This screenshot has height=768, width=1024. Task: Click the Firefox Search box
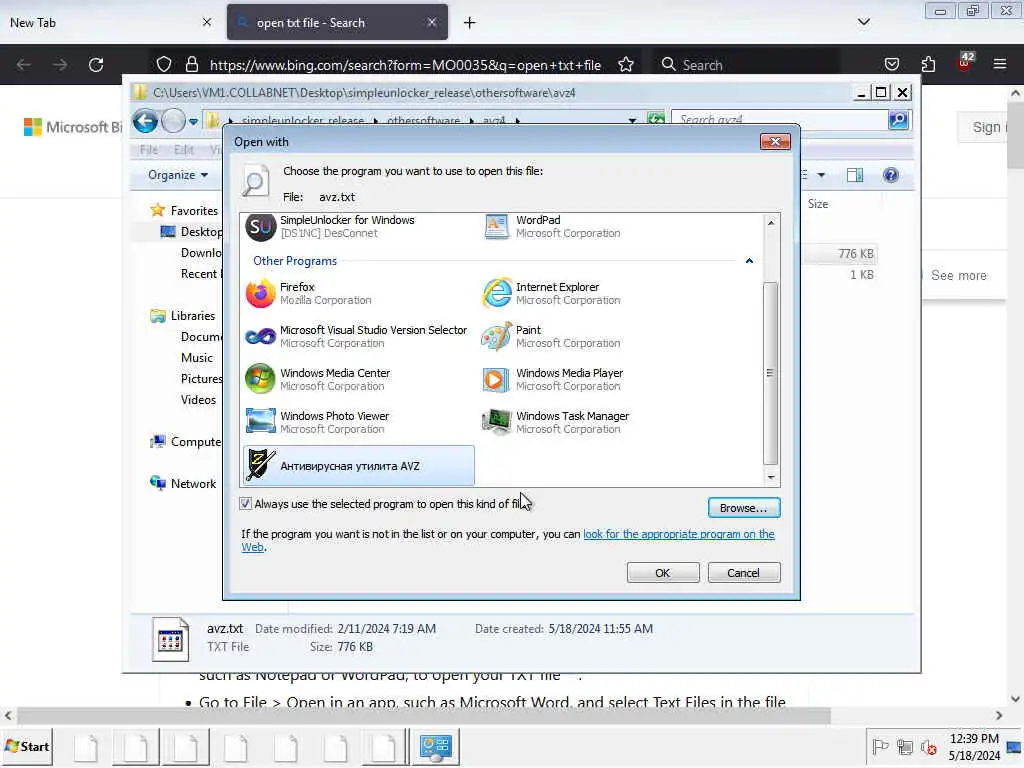pos(746,65)
